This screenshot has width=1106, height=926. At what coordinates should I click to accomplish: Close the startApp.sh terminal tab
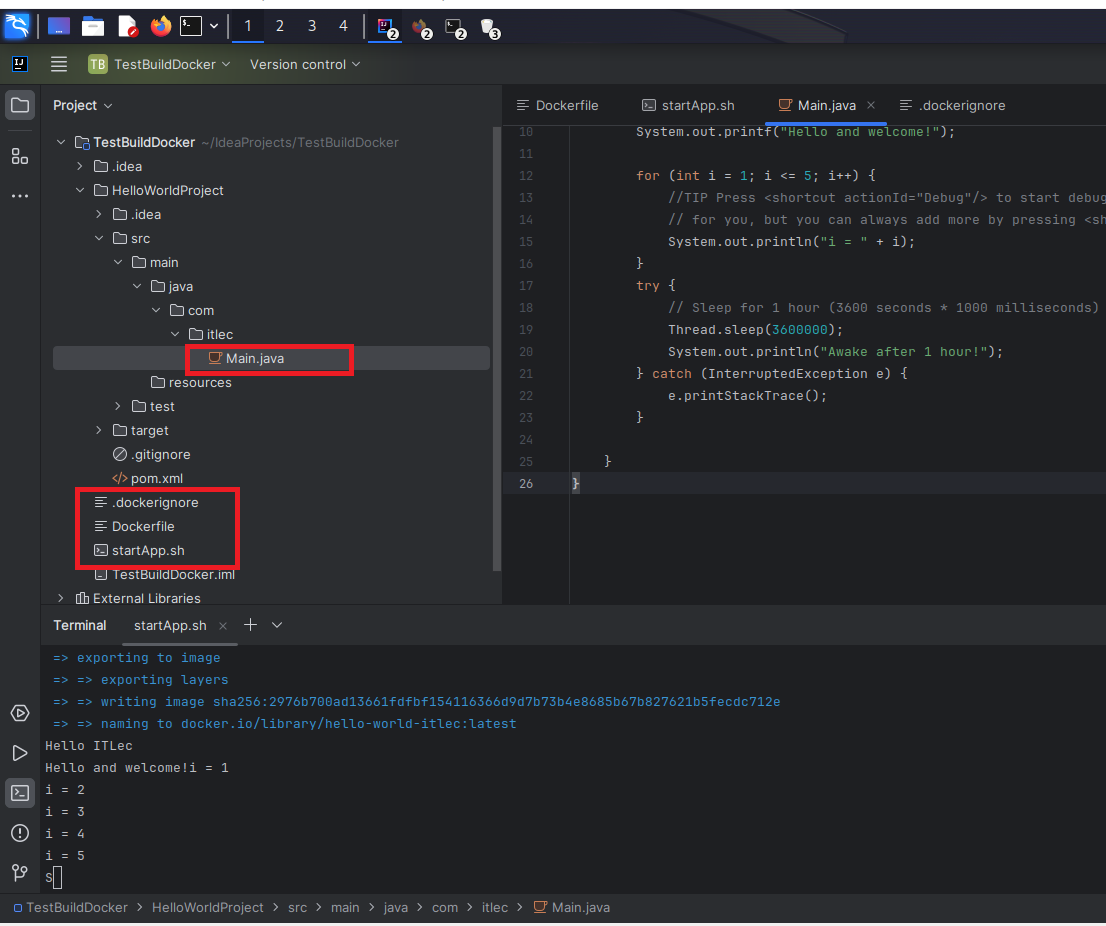click(x=223, y=626)
